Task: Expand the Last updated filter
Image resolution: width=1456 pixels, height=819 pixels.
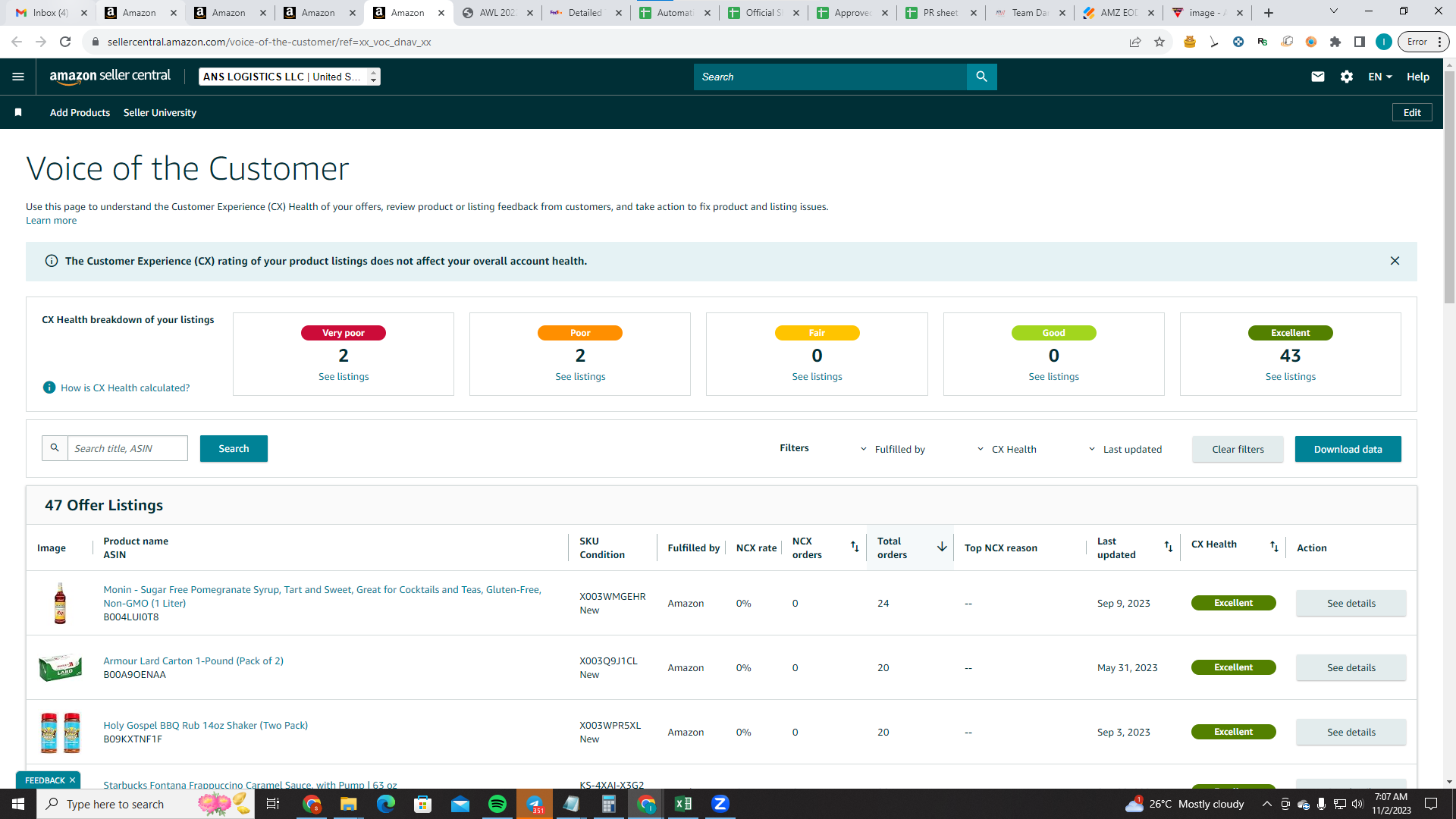Action: [x=1125, y=449]
